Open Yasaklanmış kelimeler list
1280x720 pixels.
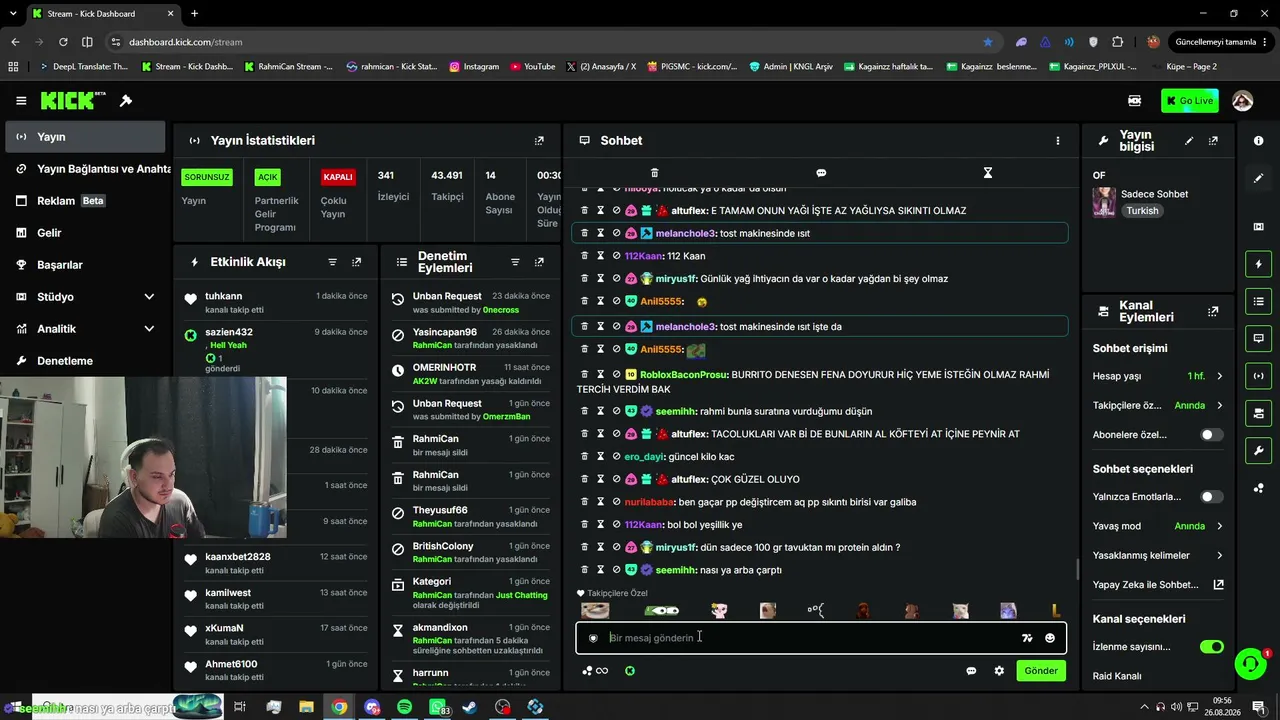1158,555
